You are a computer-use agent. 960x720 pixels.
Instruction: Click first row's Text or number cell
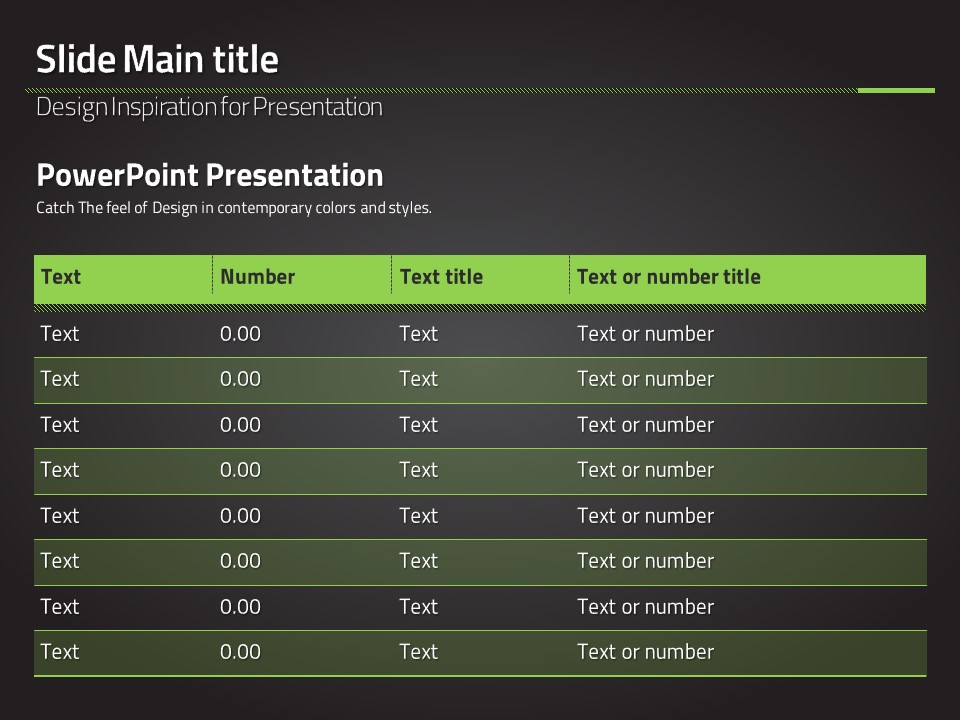coord(646,334)
